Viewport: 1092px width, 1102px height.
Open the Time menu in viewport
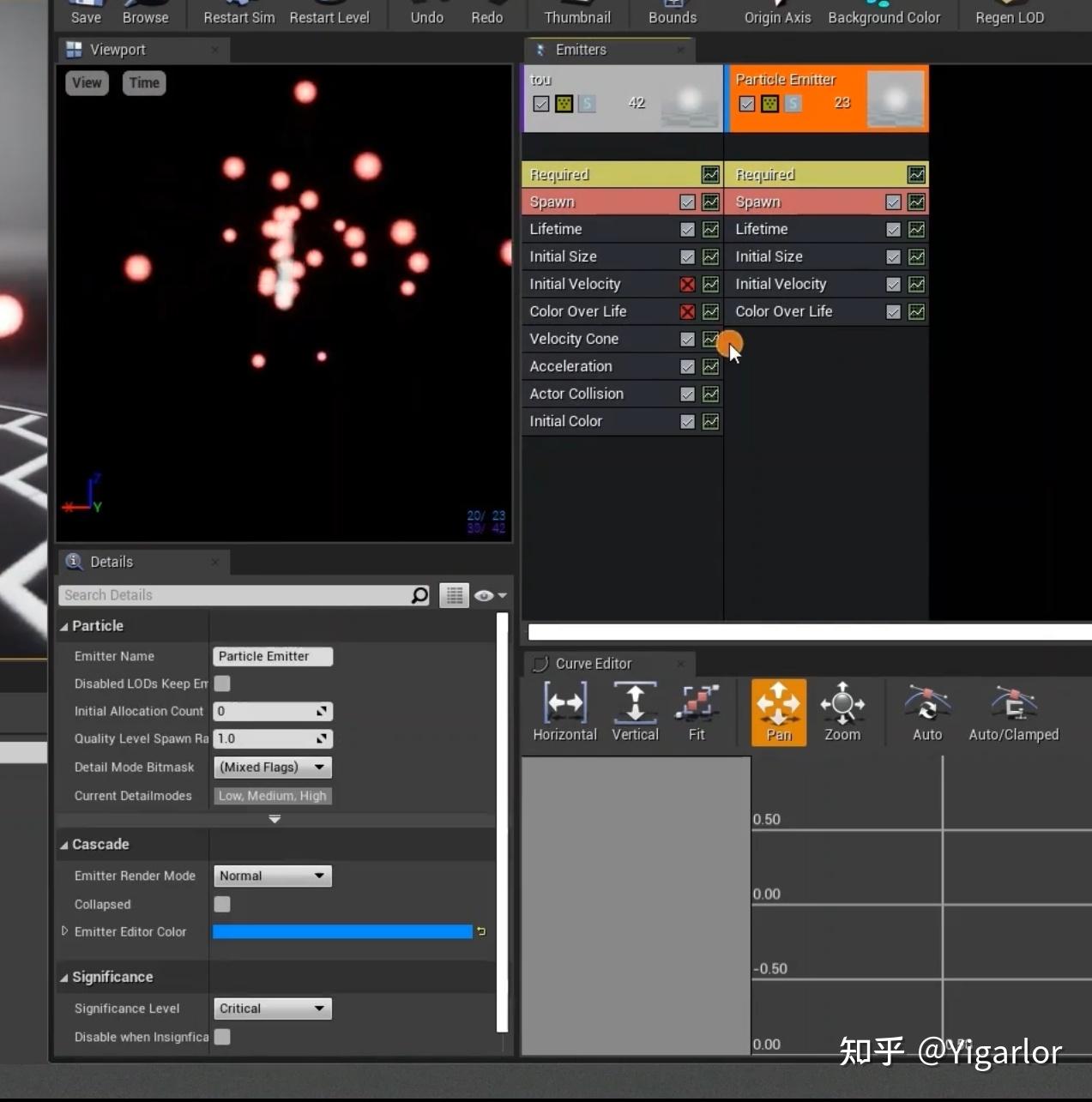point(144,83)
